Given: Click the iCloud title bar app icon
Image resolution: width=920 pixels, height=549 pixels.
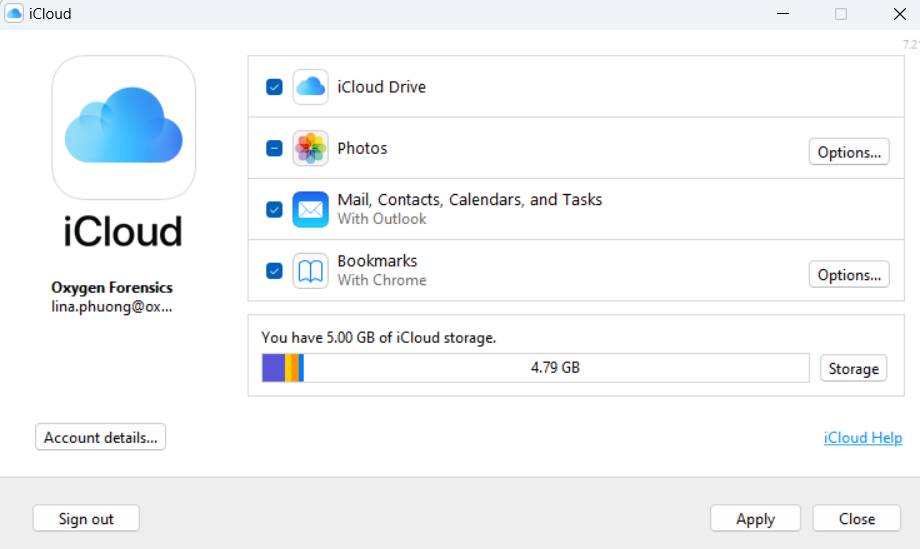Looking at the screenshot, I should pyautogui.click(x=14, y=13).
